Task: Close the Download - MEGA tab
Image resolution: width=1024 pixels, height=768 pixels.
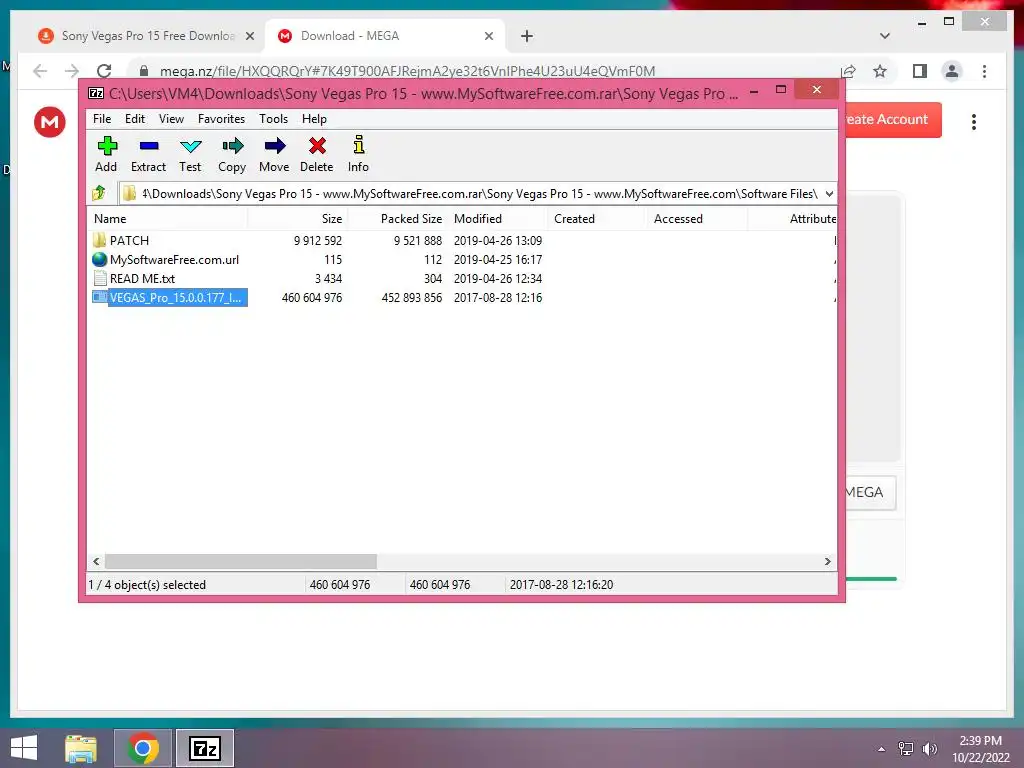Action: 488,37
